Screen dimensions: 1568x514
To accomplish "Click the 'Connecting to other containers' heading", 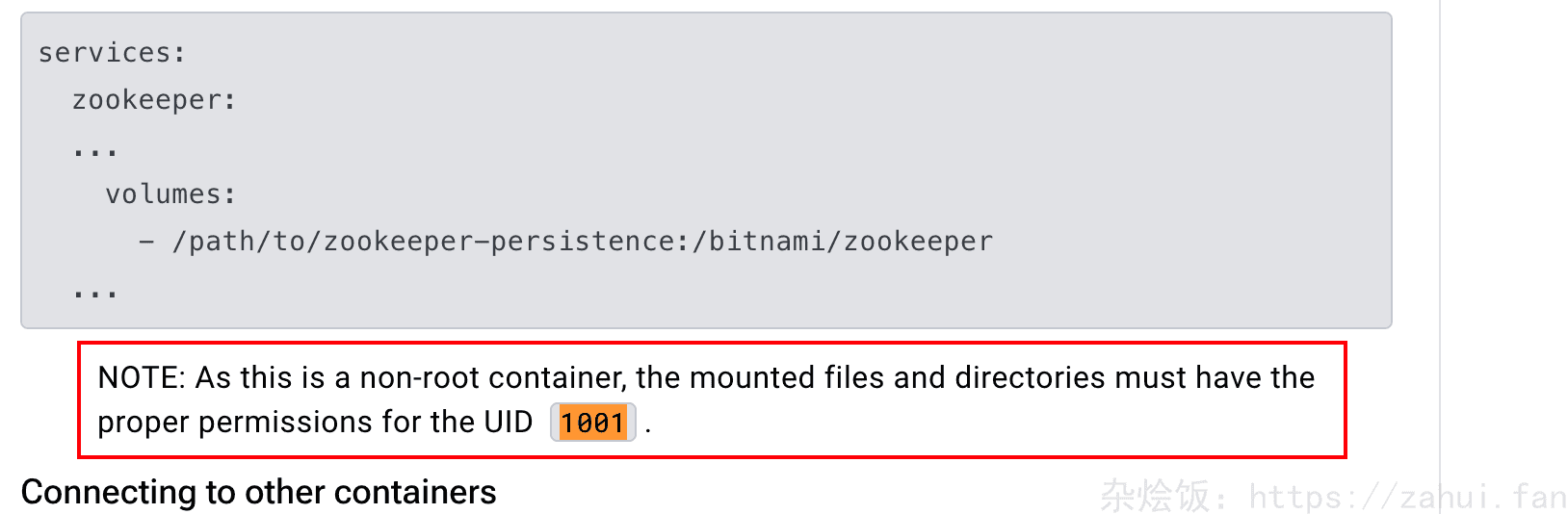I will [x=258, y=492].
